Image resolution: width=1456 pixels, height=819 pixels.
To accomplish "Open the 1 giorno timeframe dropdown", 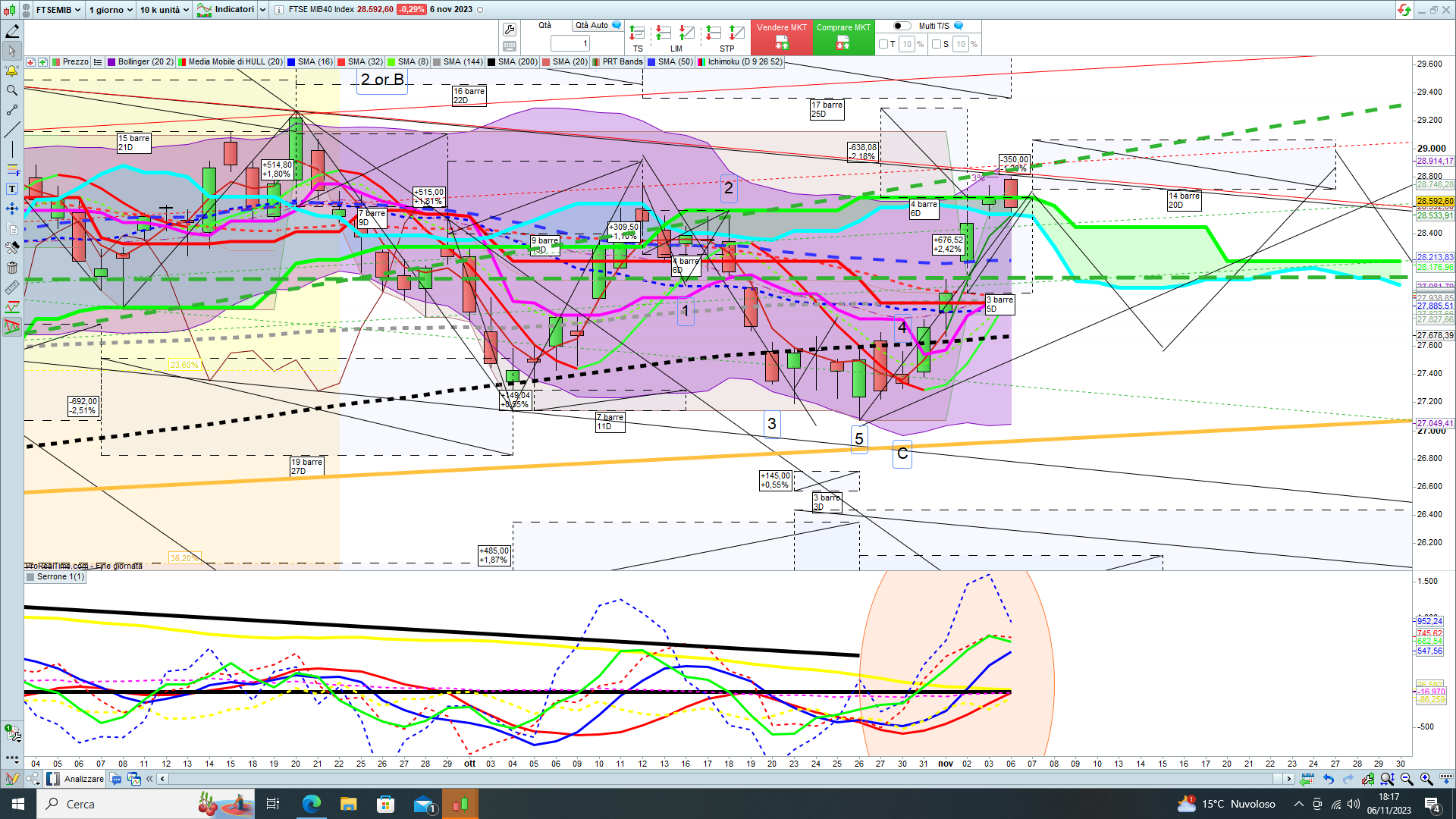I will click(111, 10).
